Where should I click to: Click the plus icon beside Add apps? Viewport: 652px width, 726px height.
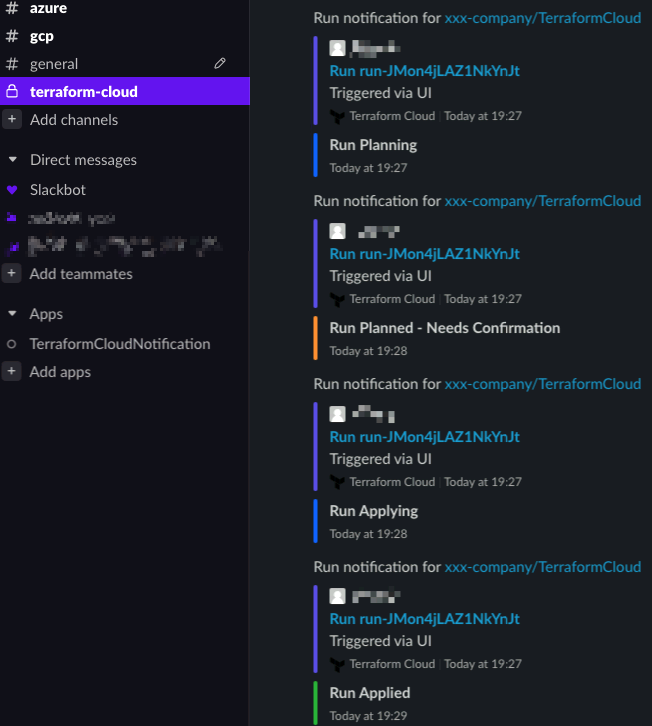click(12, 372)
